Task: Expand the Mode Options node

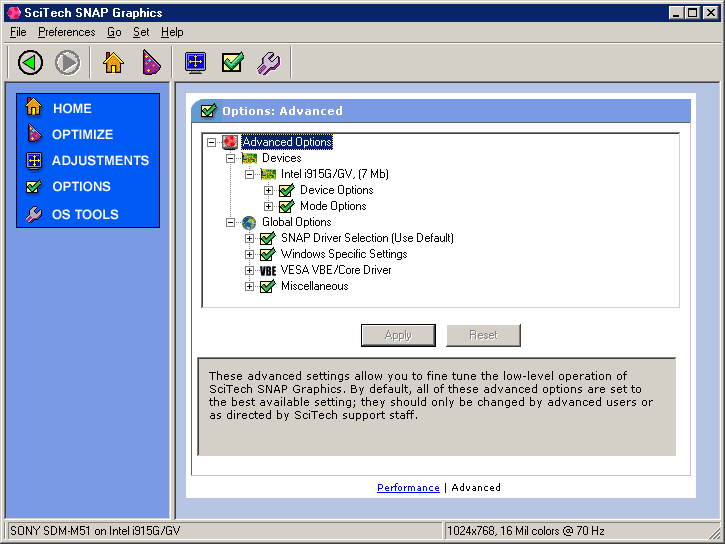Action: pos(268,206)
